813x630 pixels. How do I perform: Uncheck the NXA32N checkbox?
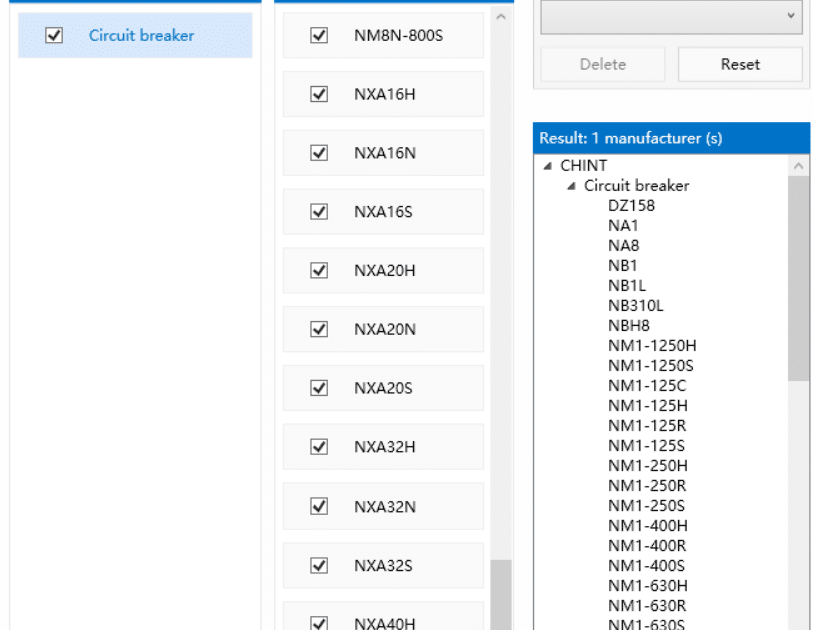(319, 506)
